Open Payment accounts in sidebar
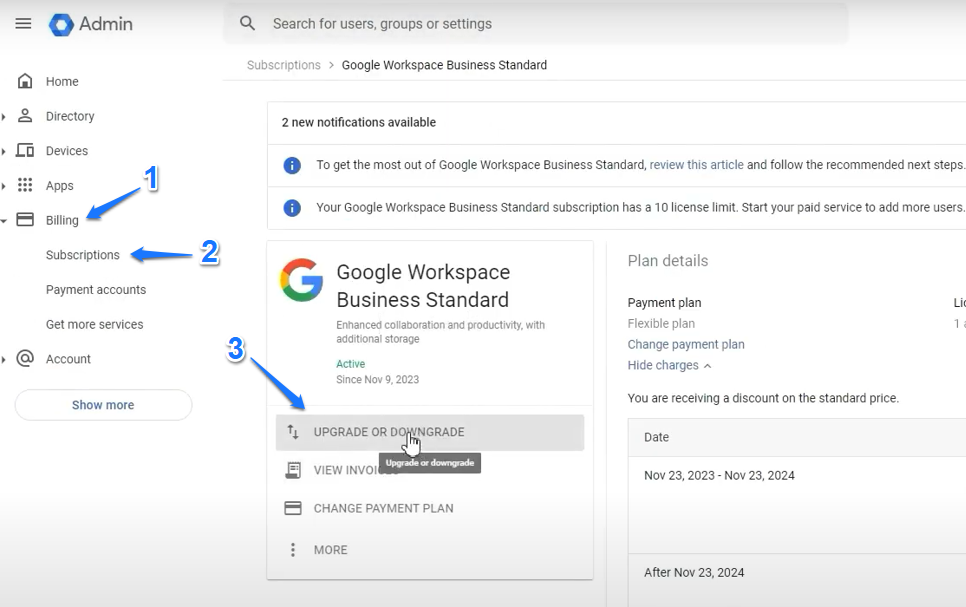This screenshot has height=607, width=966. [95, 290]
